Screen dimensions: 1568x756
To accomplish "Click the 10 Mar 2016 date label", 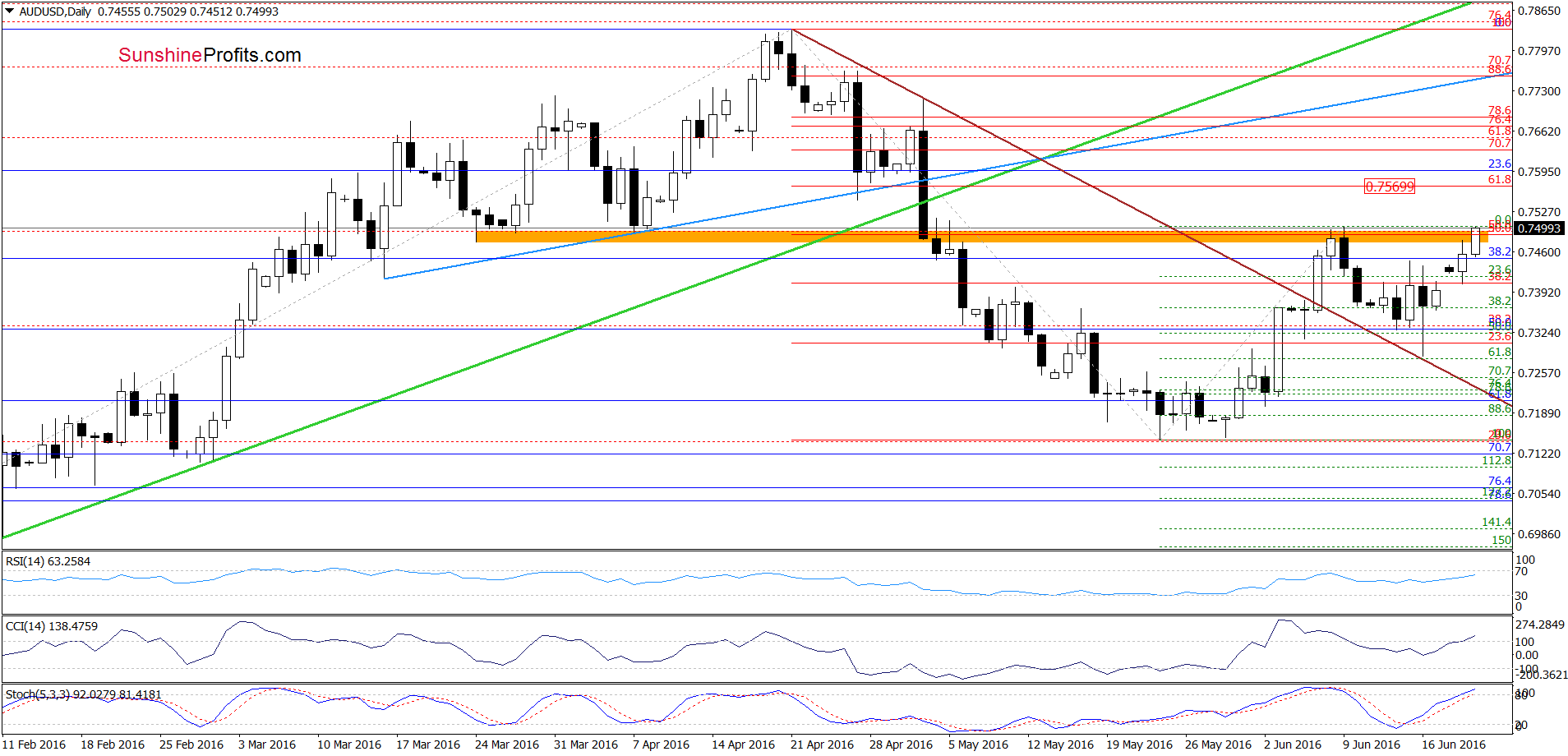I will (x=349, y=744).
